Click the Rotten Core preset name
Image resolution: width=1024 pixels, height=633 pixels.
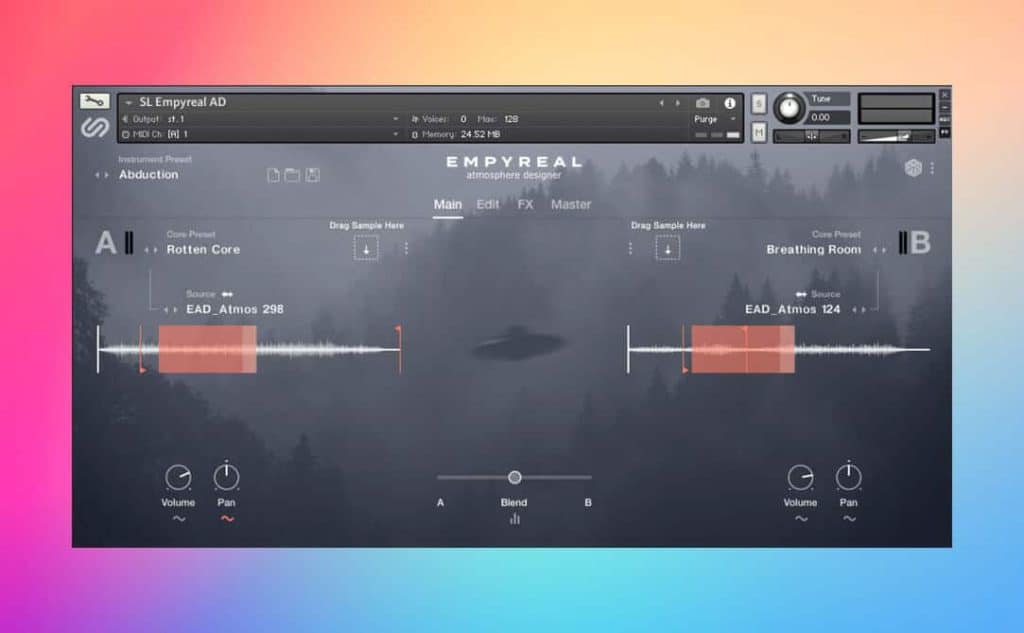(203, 249)
